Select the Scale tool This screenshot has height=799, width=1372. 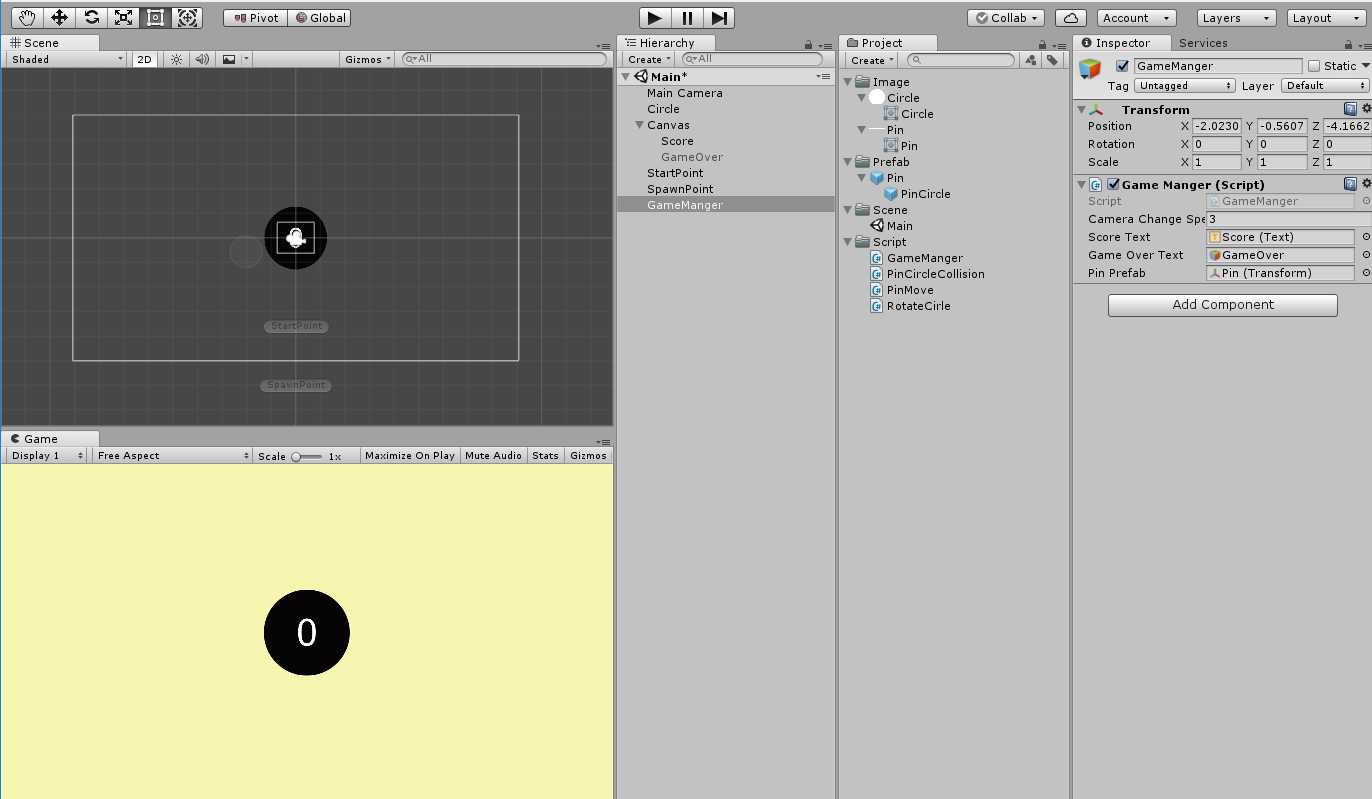pos(123,17)
